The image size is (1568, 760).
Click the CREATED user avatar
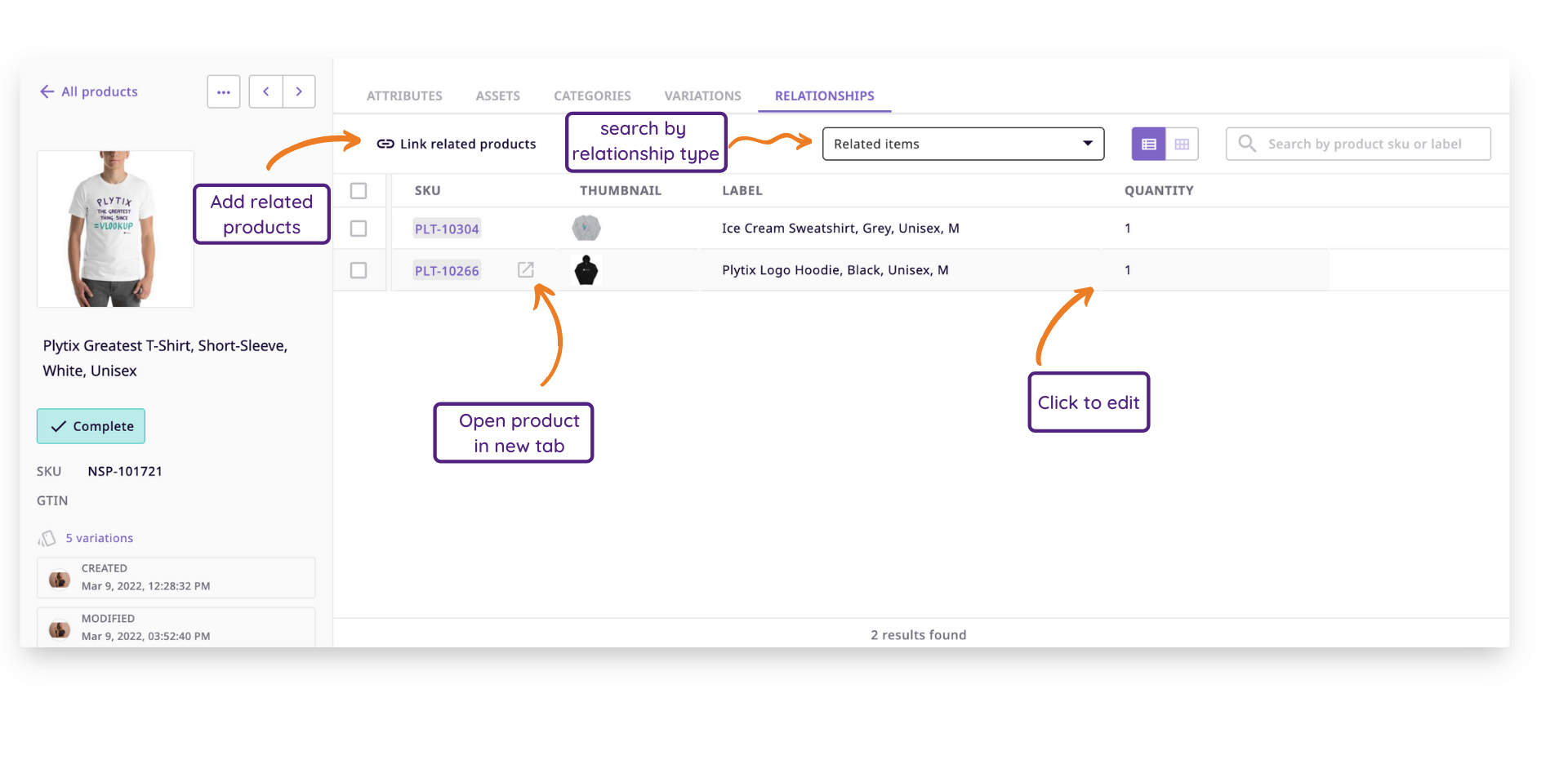[x=59, y=579]
